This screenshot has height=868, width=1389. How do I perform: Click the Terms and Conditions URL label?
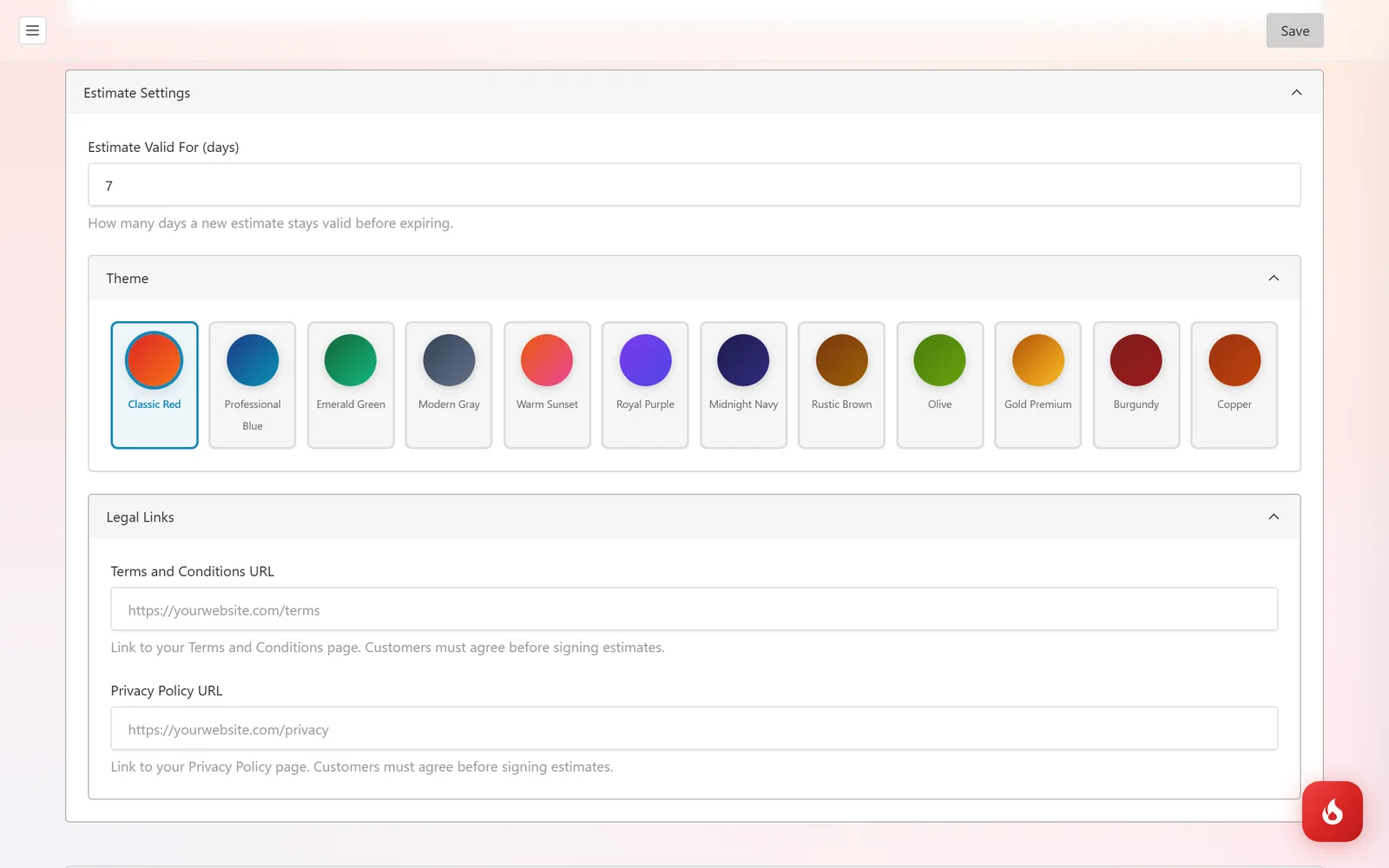tap(193, 571)
